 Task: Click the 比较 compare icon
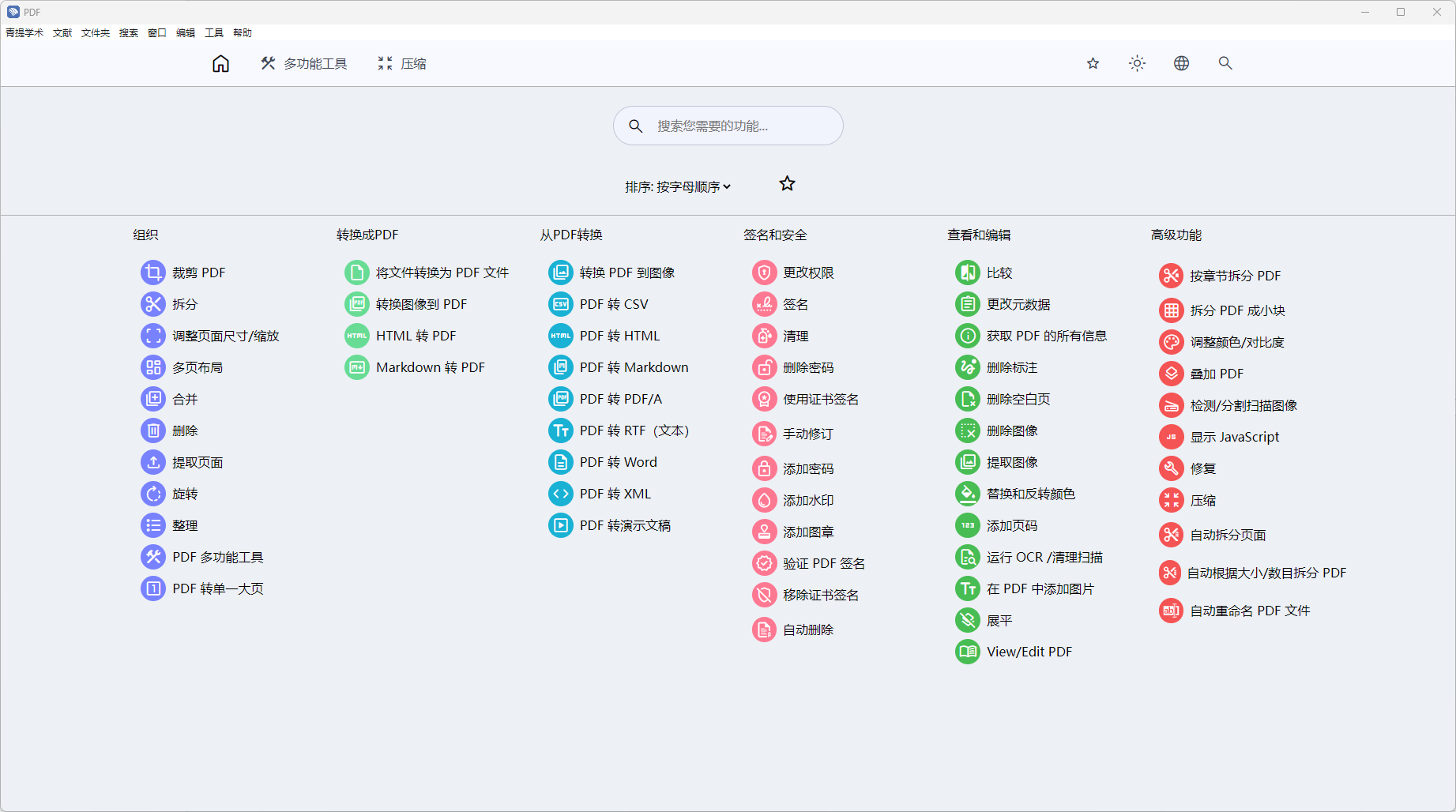[968, 273]
